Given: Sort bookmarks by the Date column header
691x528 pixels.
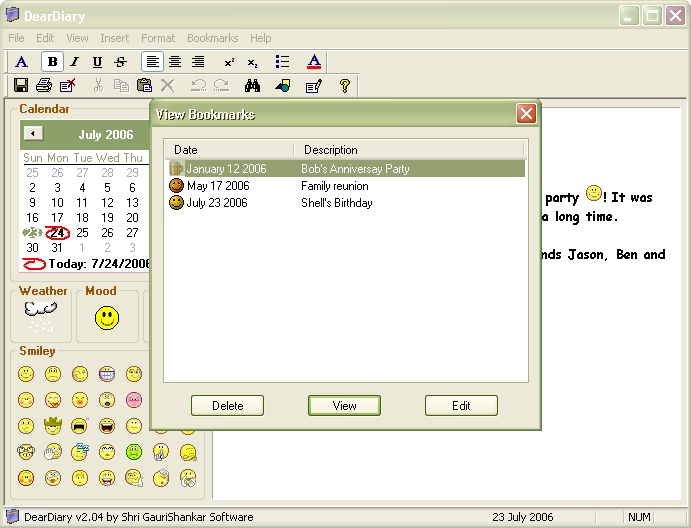Looking at the screenshot, I should (229, 150).
